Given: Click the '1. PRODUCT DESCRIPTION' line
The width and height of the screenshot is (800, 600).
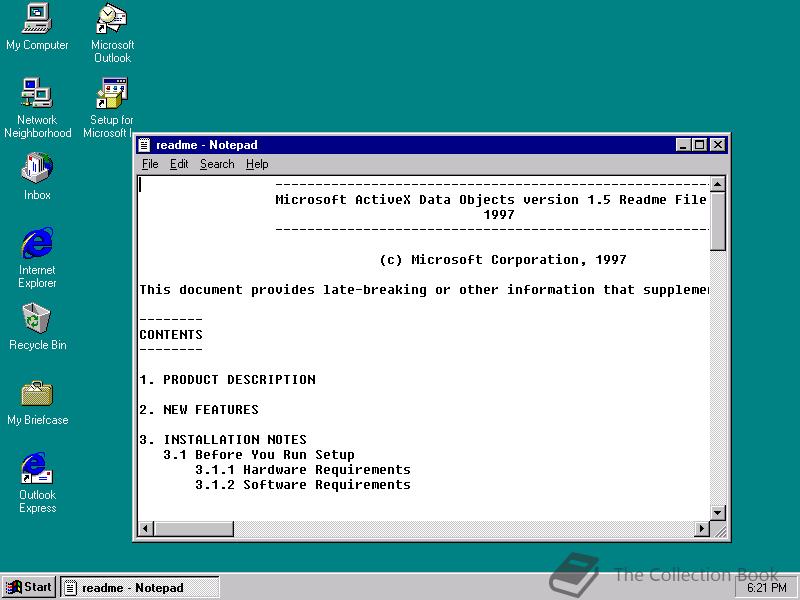Looking at the screenshot, I should click(x=228, y=380).
